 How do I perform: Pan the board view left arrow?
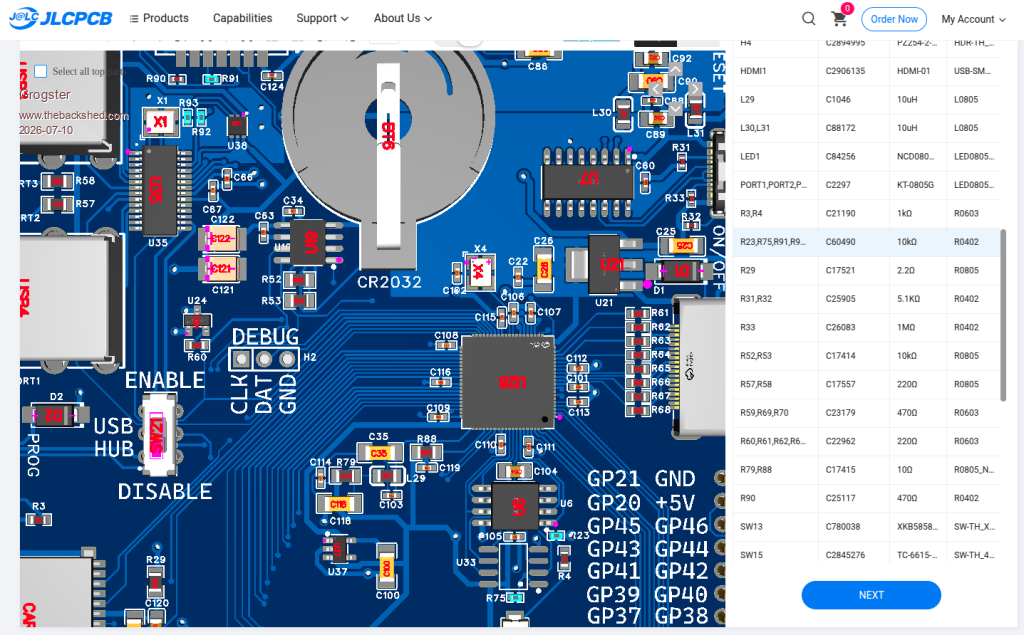[656, 89]
